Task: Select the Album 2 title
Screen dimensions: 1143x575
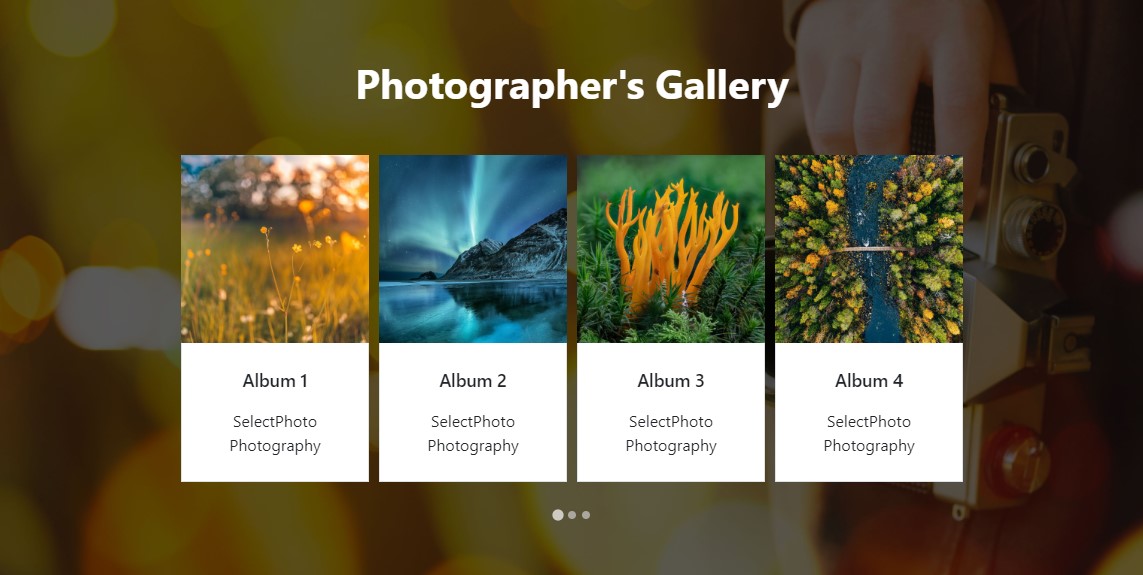Action: pyautogui.click(x=473, y=380)
